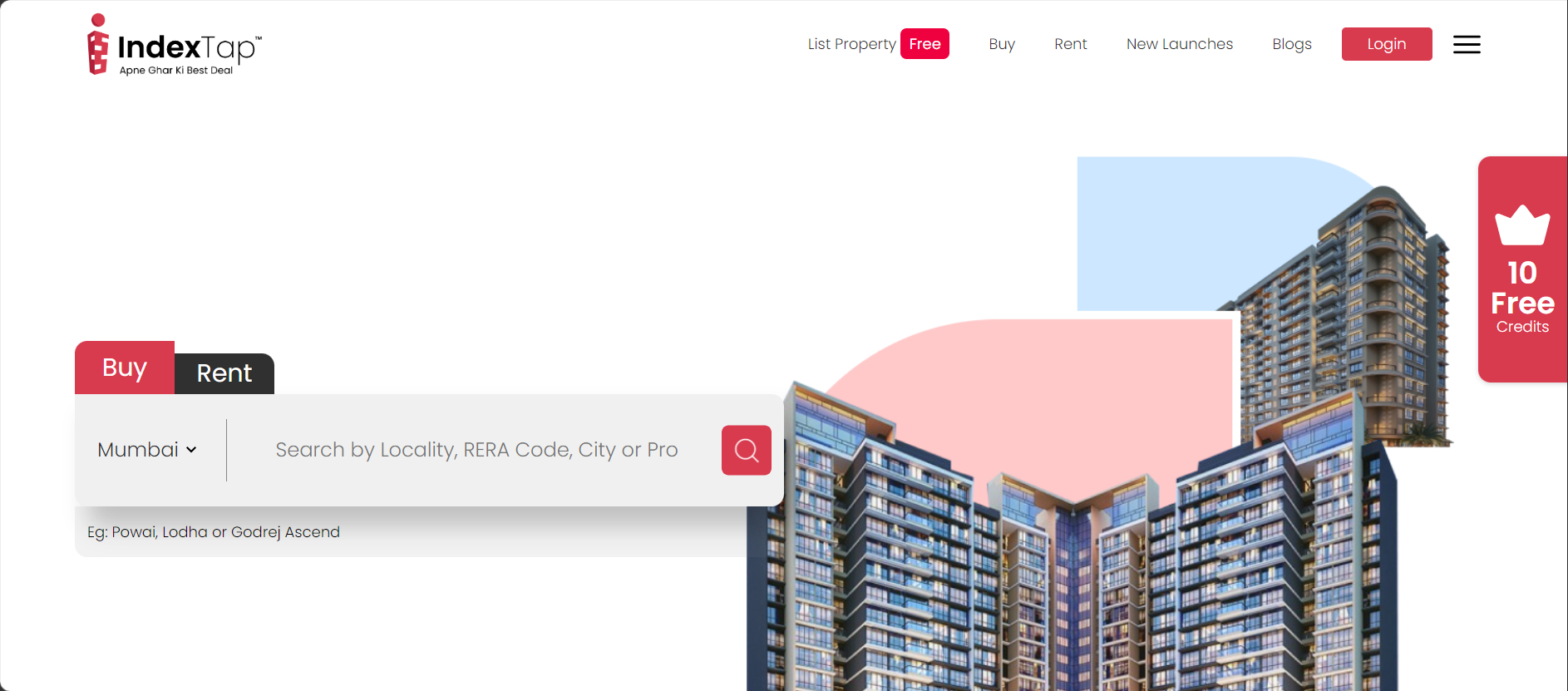Click the Login button
Screen dimensions: 1568x691
click(1387, 44)
